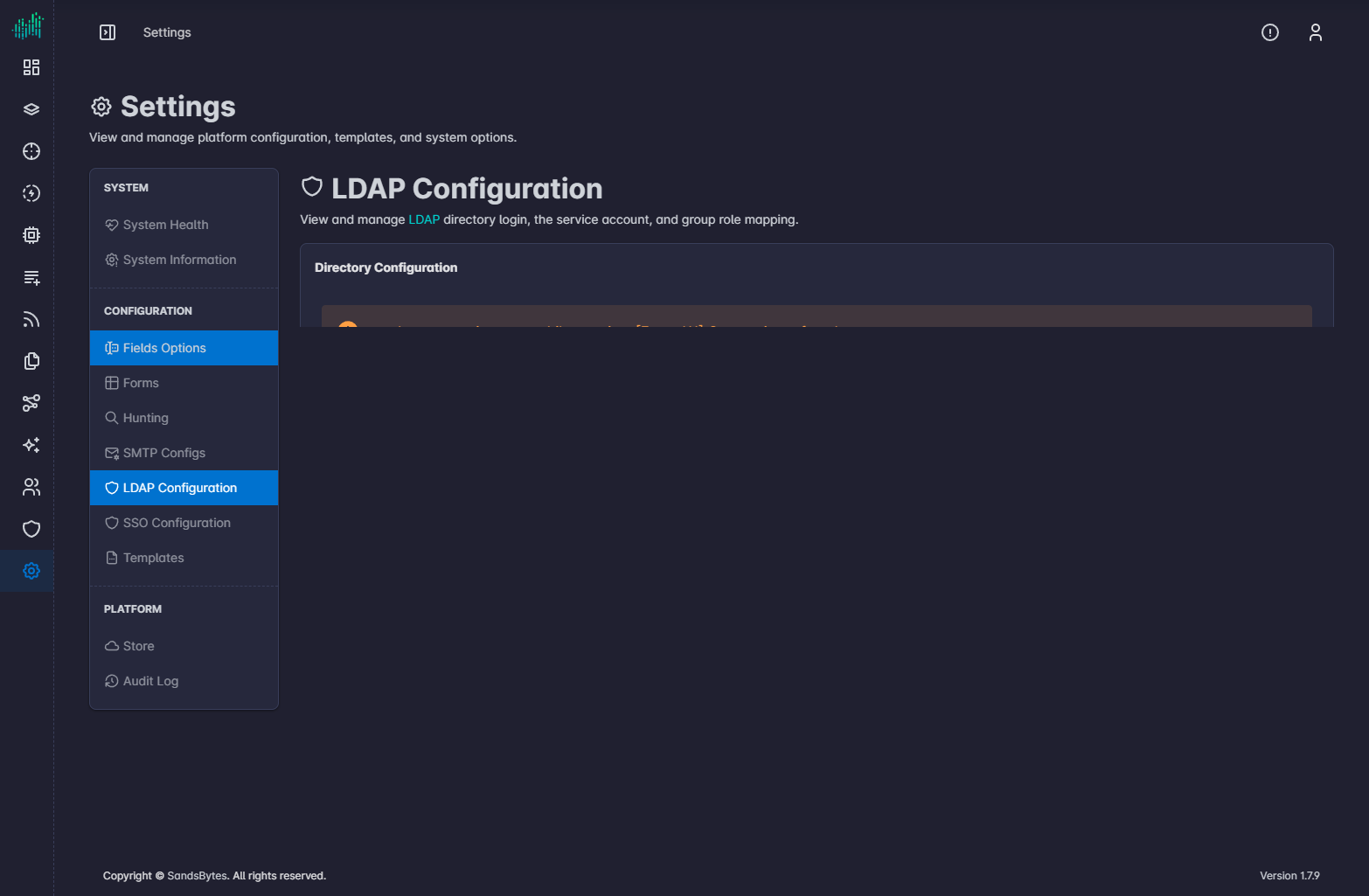Image resolution: width=1369 pixels, height=896 pixels.
Task: Click the Copyright SandsBytes footer text
Action: 214,876
